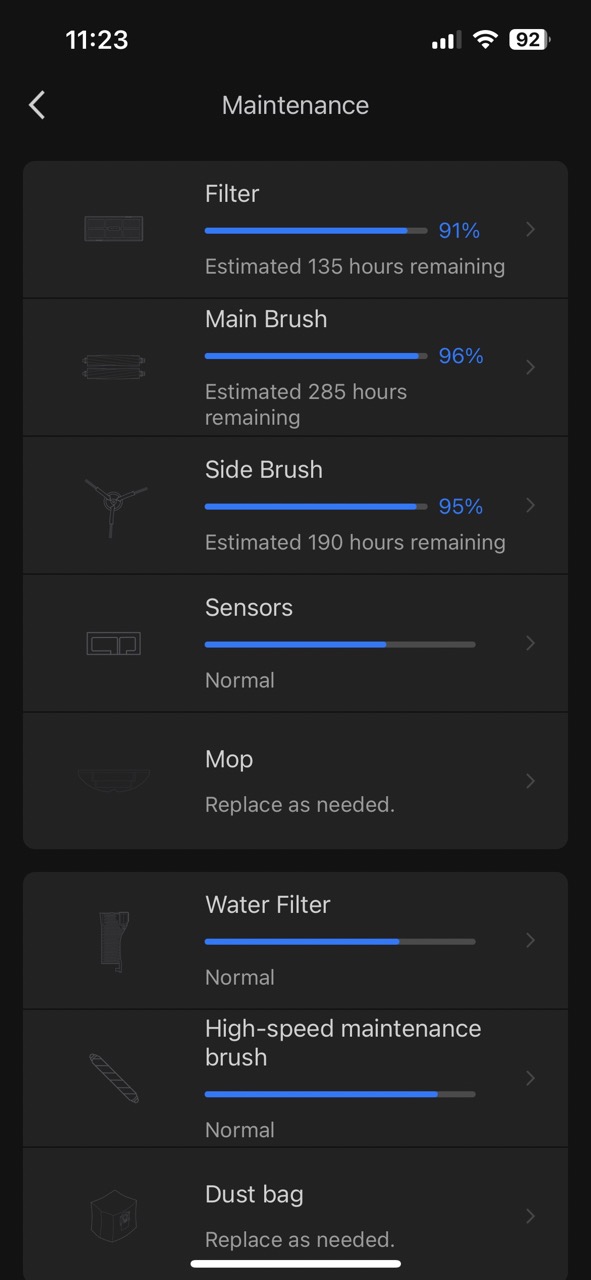591x1280 pixels.
Task: Open Side Brush chevron arrow
Action: point(530,505)
